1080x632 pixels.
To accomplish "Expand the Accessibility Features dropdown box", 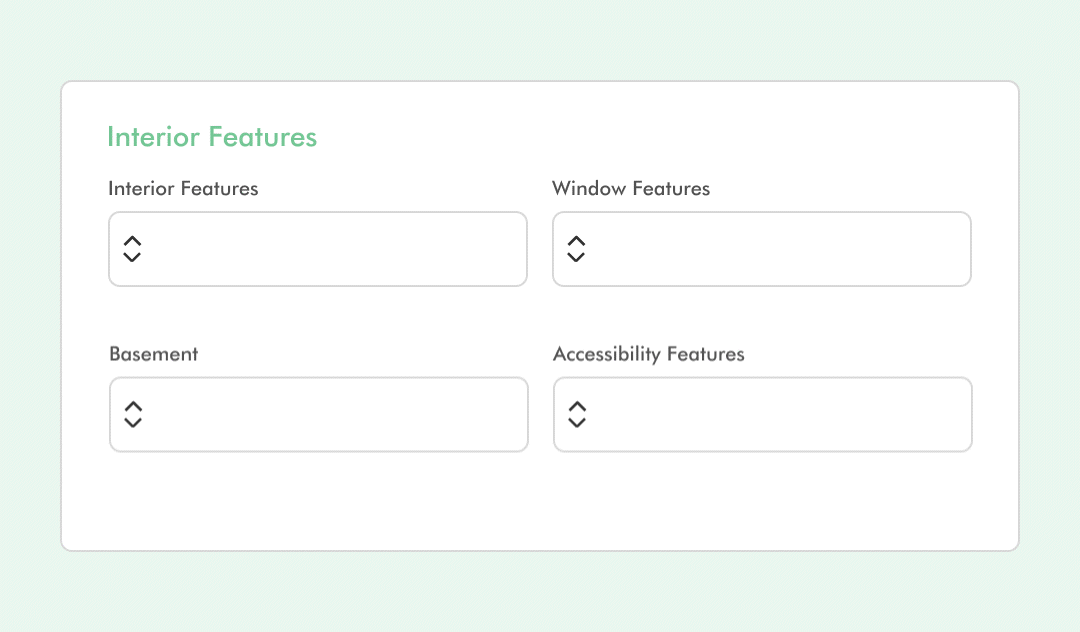I will (x=763, y=414).
